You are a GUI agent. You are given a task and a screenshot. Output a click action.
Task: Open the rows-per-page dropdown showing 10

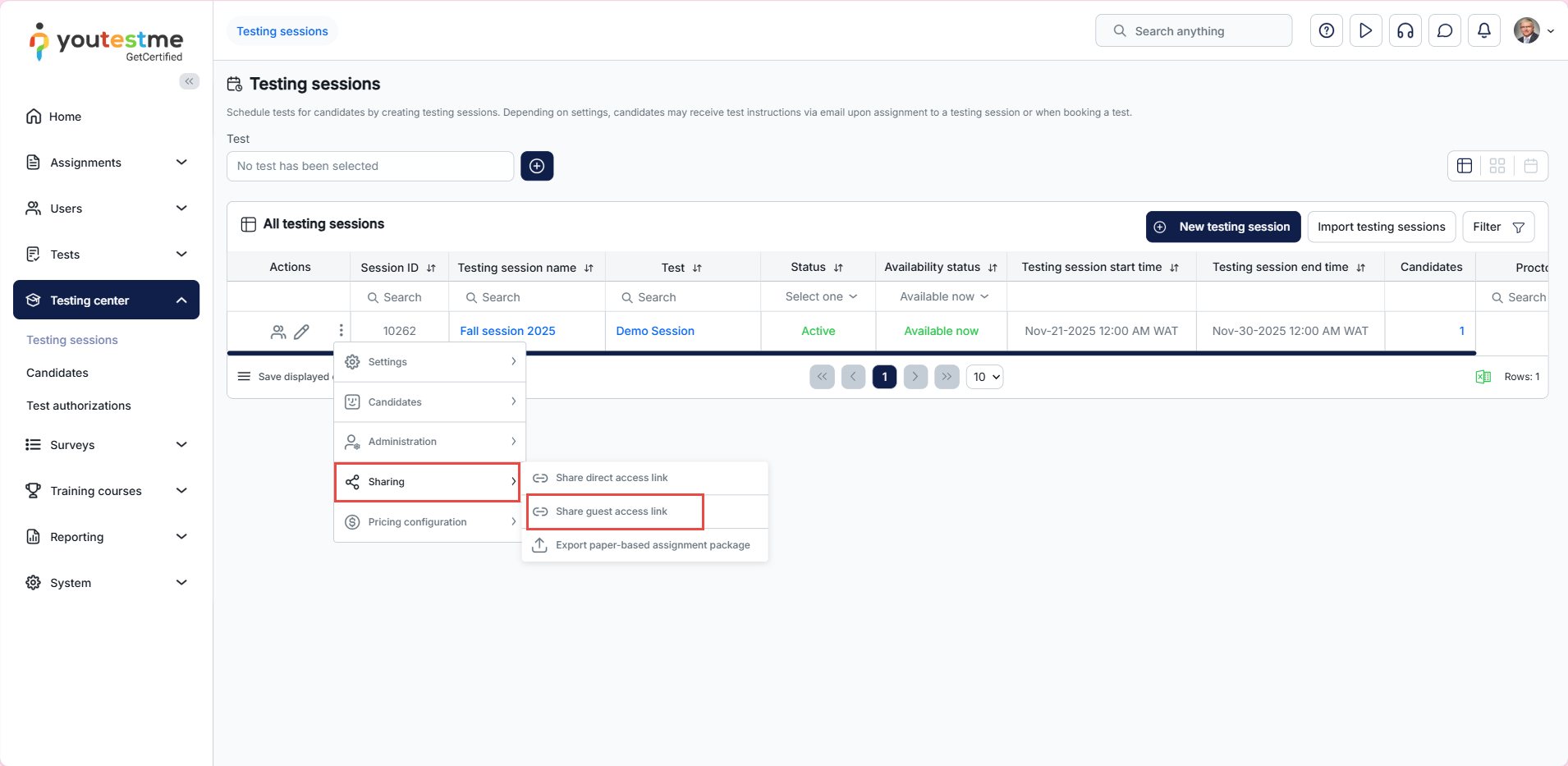click(x=985, y=377)
